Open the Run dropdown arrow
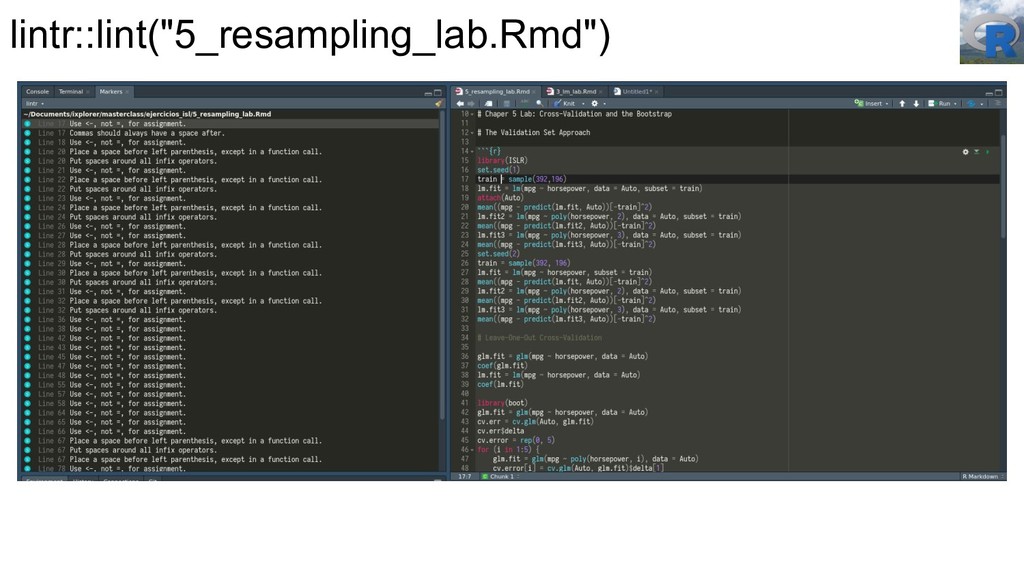Screen dimensions: 1024x576 pos(955,104)
